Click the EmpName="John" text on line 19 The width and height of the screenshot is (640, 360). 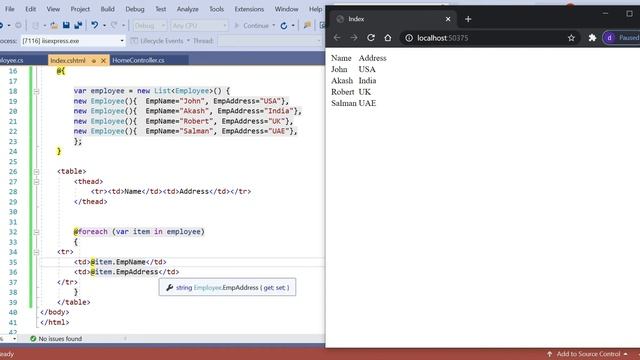[174, 101]
